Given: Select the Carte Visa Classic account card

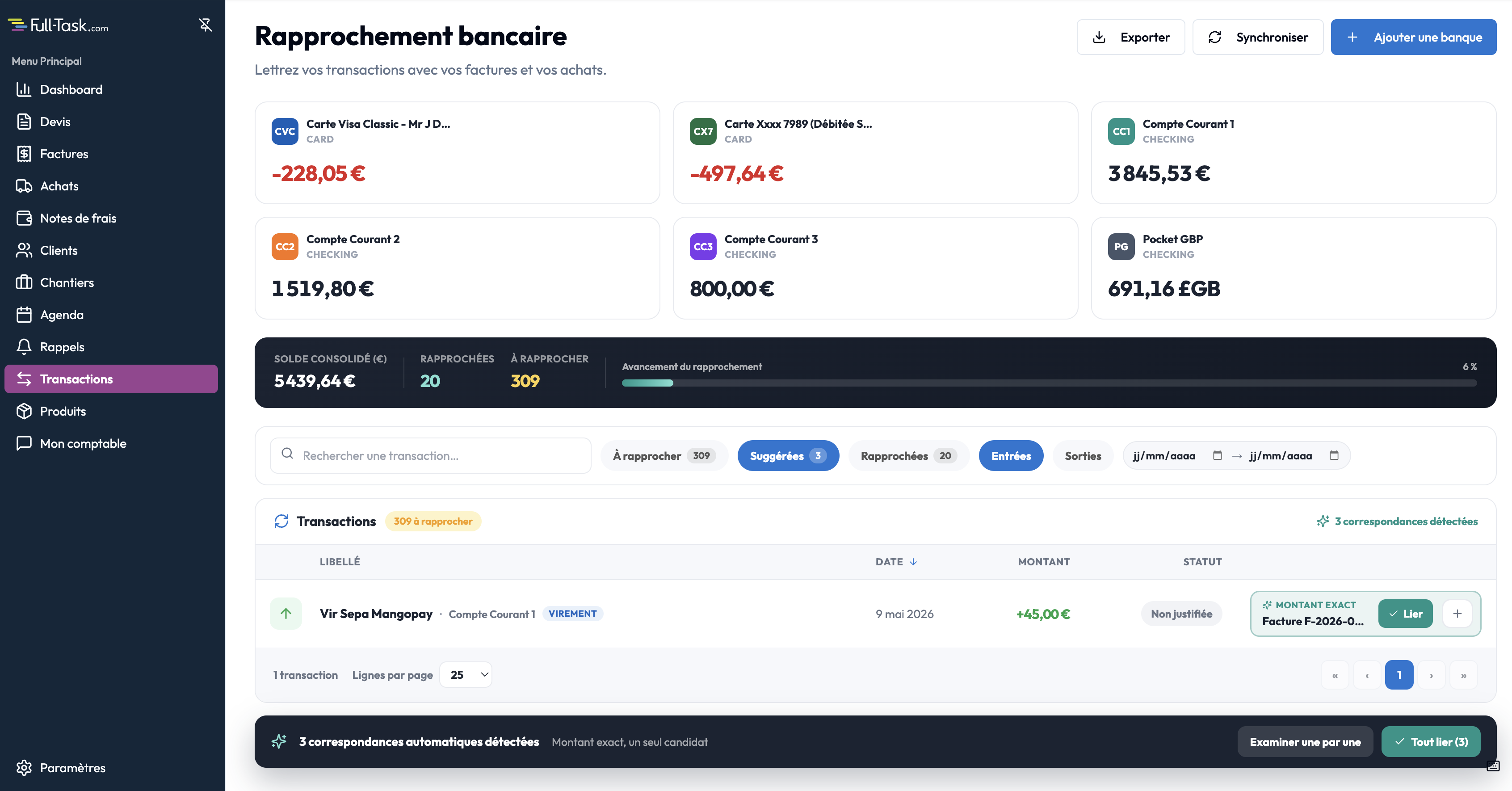Looking at the screenshot, I should tap(457, 153).
